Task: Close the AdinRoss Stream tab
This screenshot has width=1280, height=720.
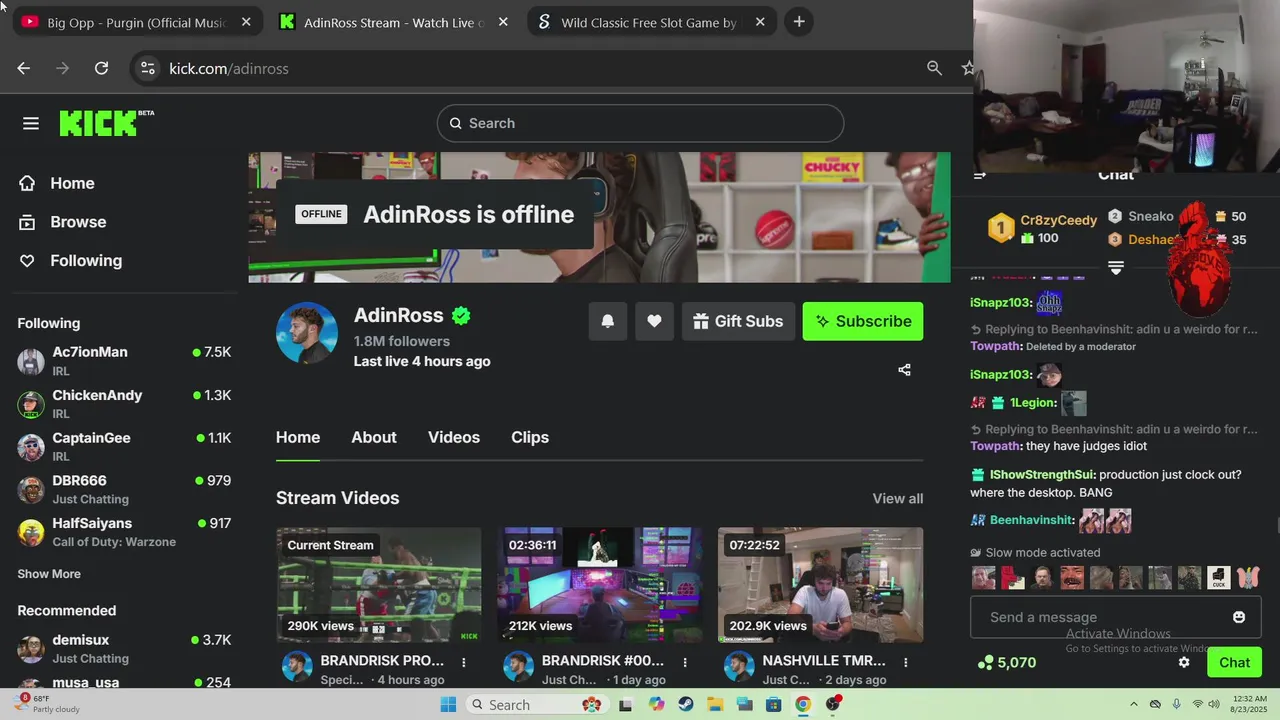Action: (503, 22)
